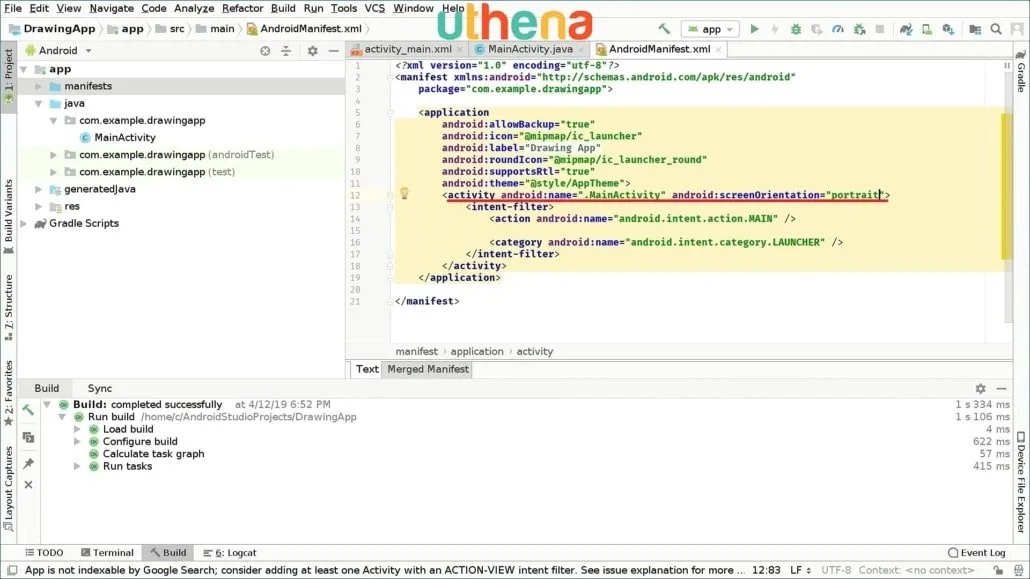Close Build panel with X icon
The width and height of the screenshot is (1030, 579).
(28, 484)
